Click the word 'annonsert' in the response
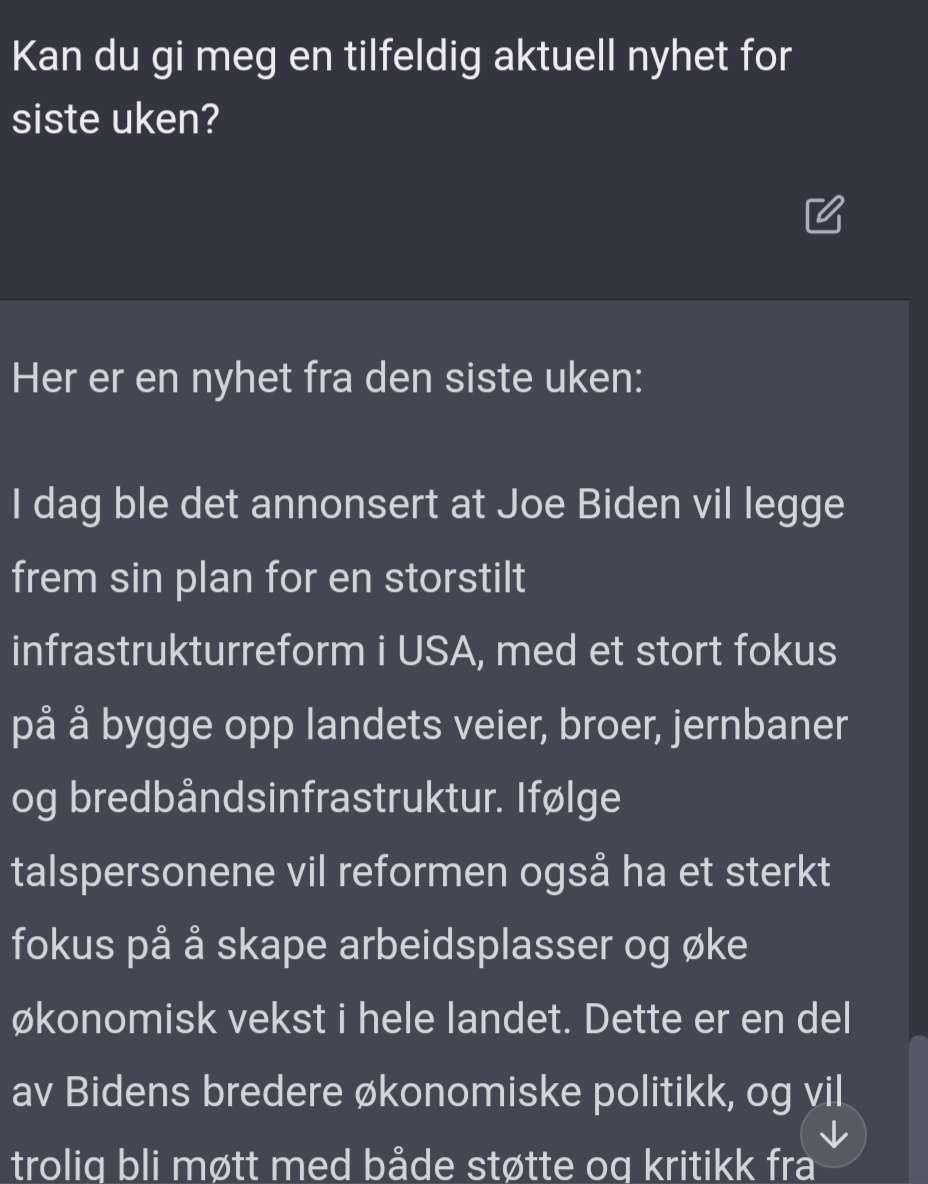This screenshot has height=1184, width=928. [344, 505]
